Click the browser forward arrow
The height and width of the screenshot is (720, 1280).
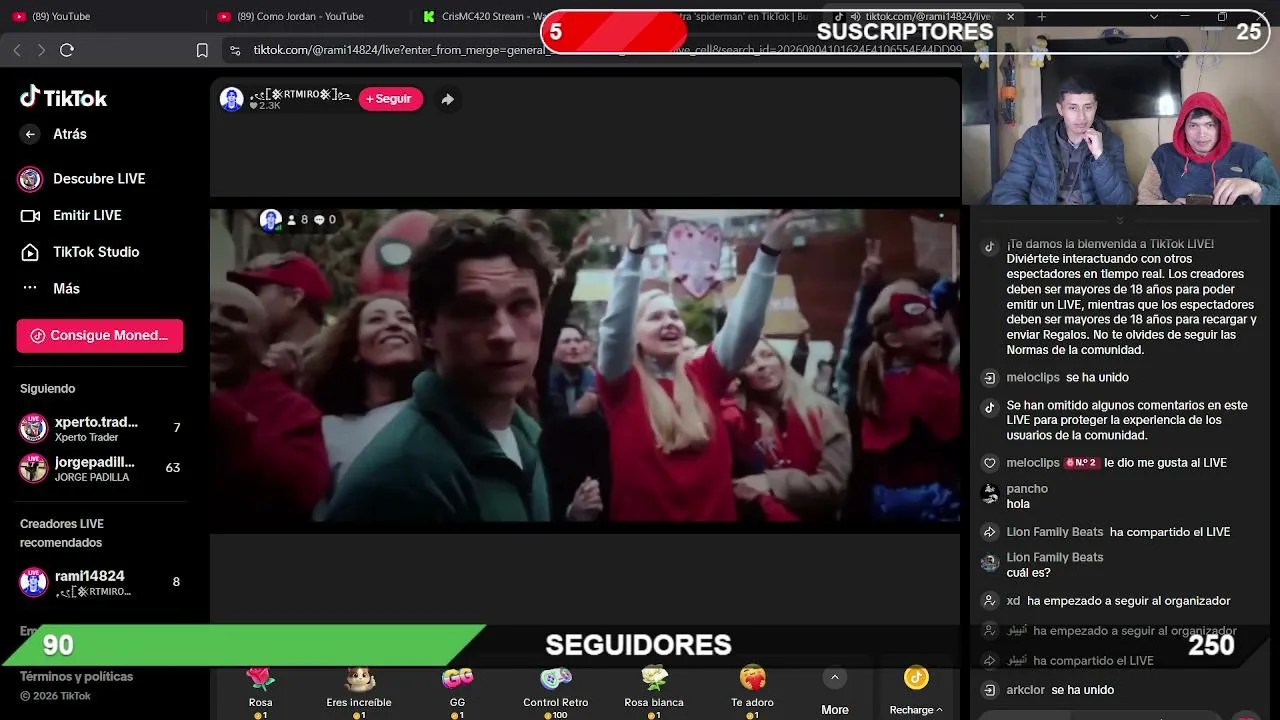[x=41, y=50]
